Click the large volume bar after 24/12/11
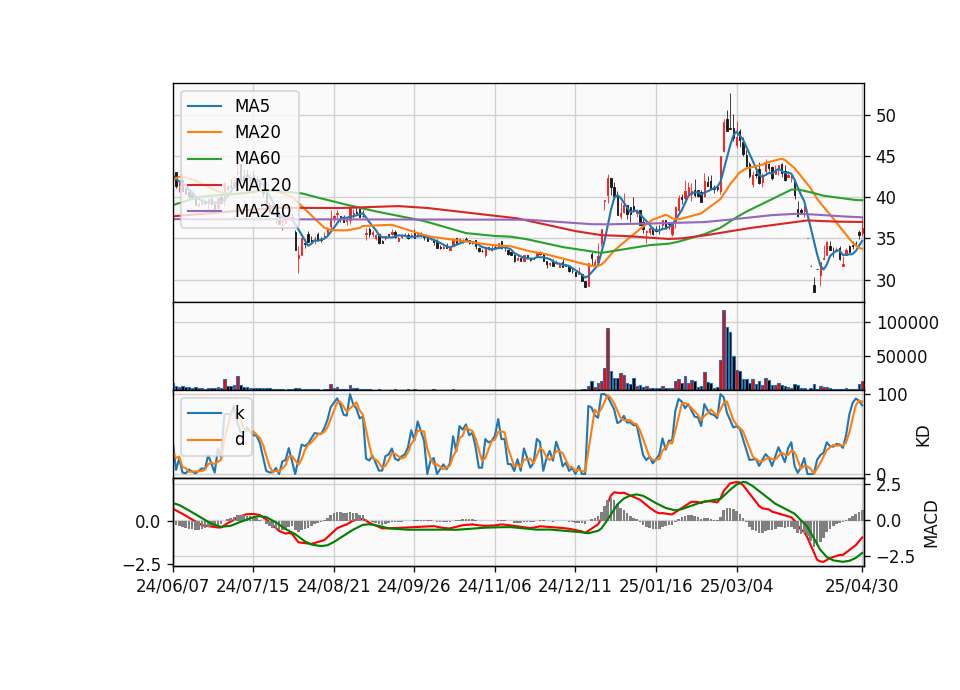Screen dimensions: 960x690 coord(608,359)
